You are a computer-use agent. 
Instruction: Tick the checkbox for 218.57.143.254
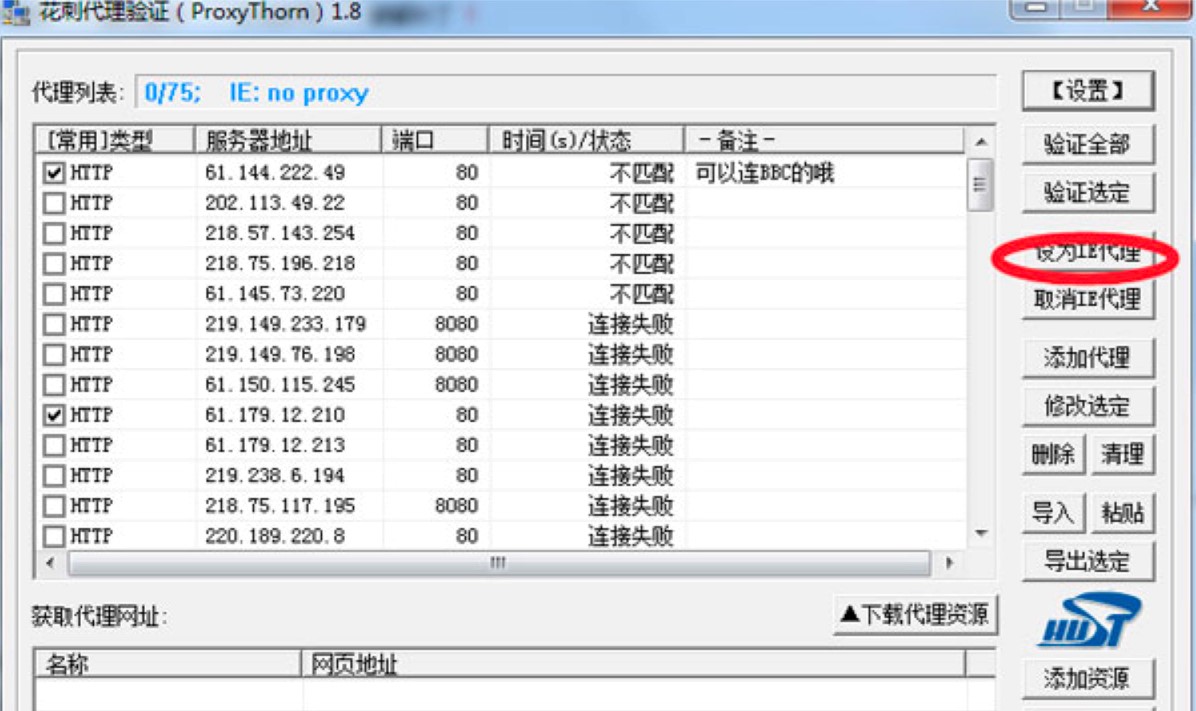pos(53,233)
